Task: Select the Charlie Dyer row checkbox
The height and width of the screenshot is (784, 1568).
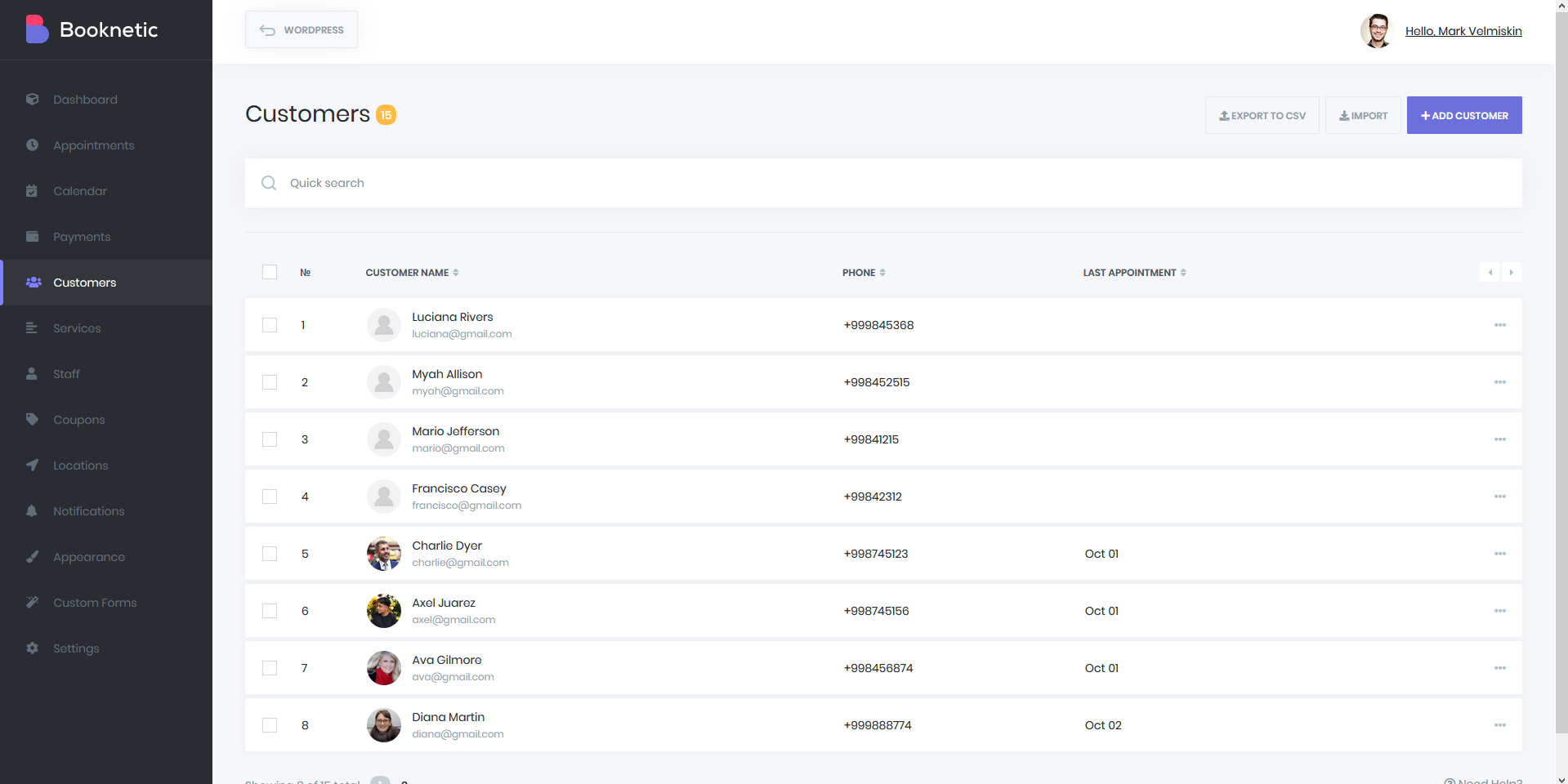Action: (x=270, y=554)
